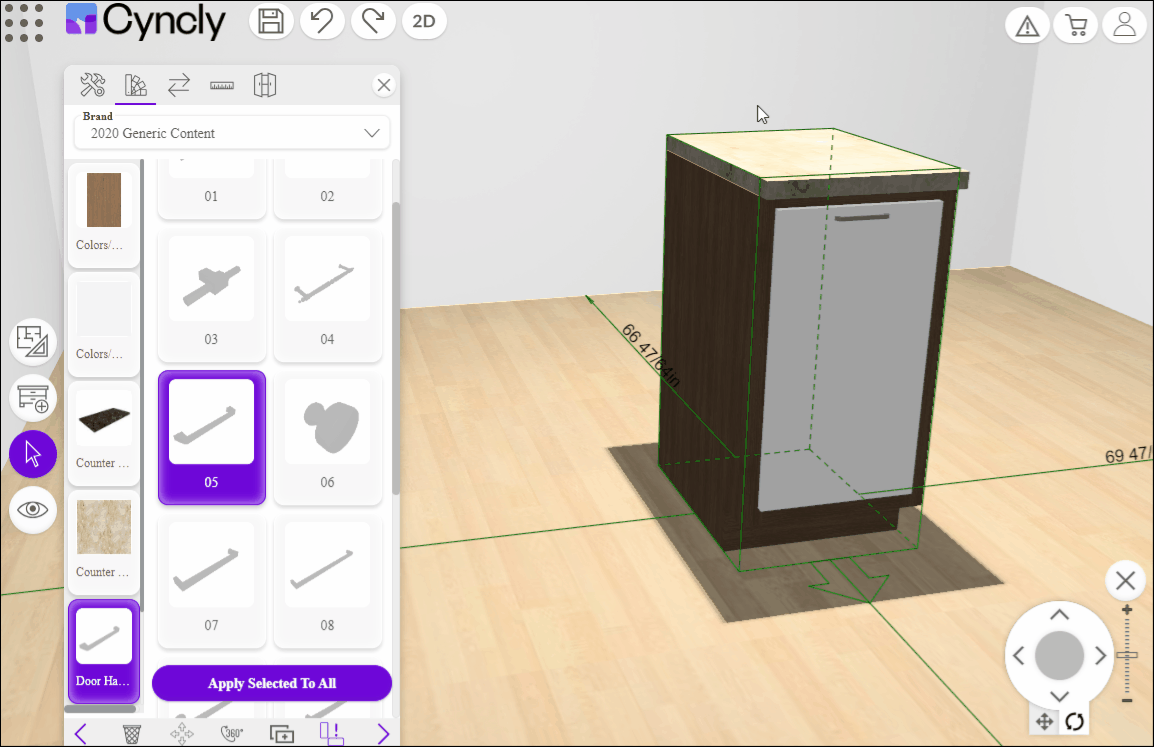Close the properties panel
This screenshot has height=747, width=1154.
383,85
